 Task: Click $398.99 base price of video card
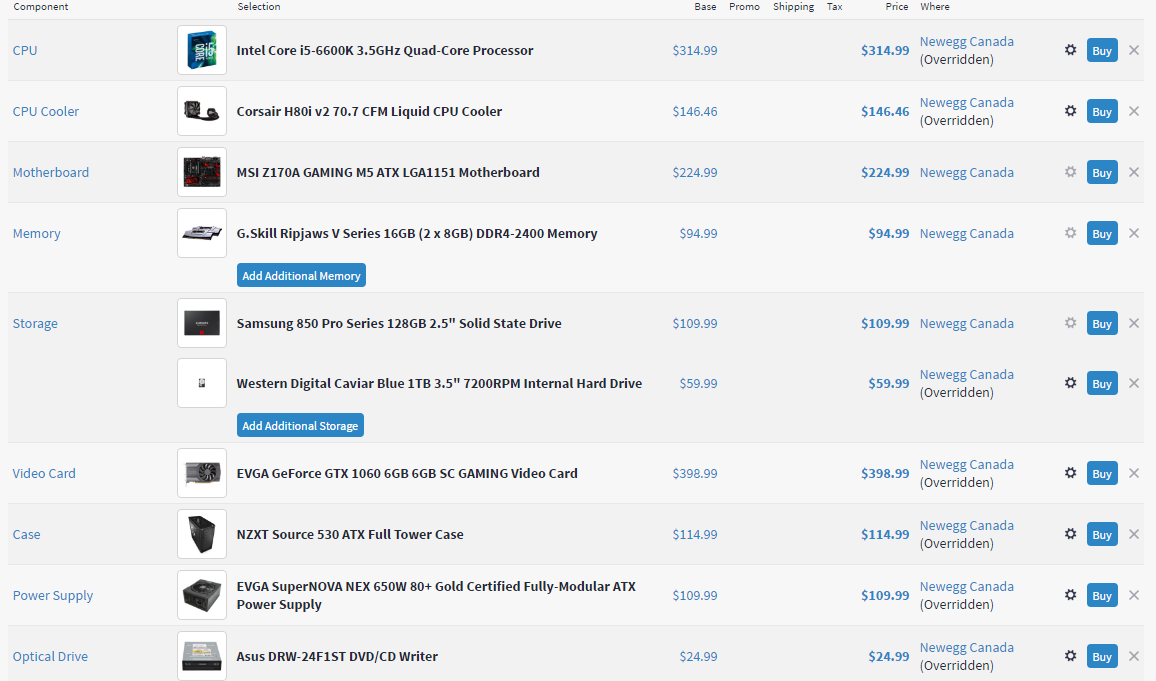[x=694, y=473]
